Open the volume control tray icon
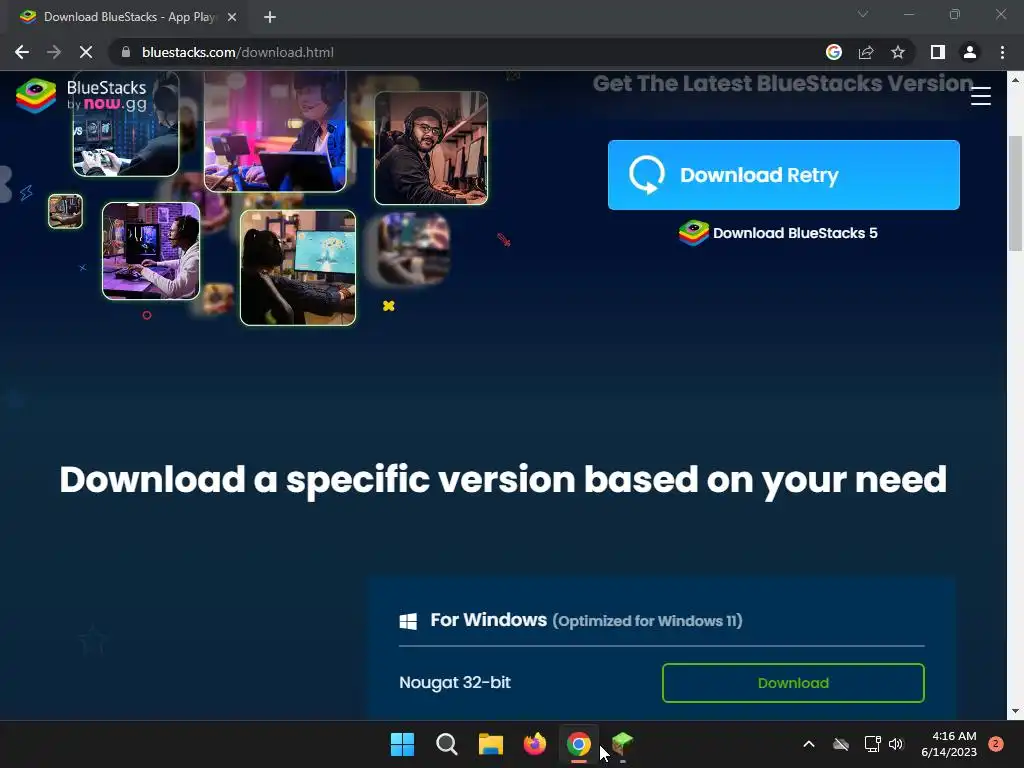Screen dimensions: 1024x768 point(896,744)
